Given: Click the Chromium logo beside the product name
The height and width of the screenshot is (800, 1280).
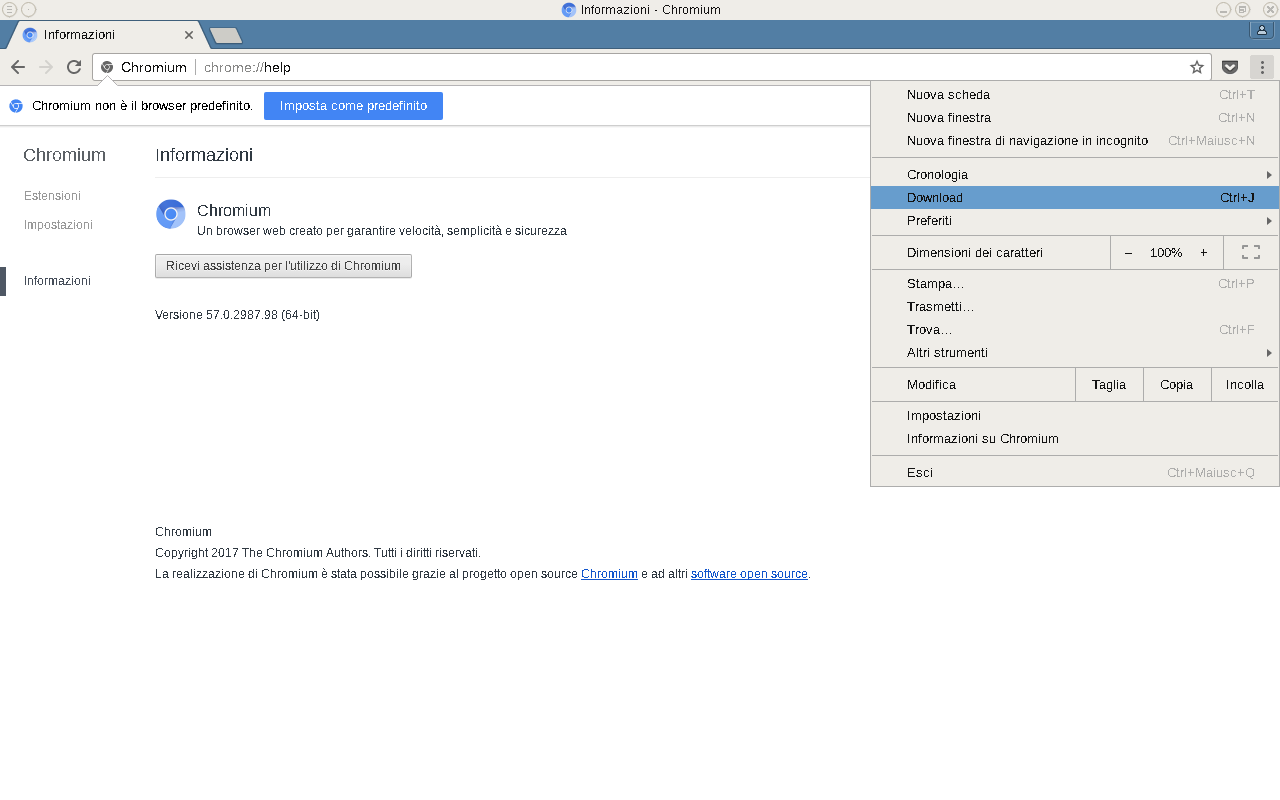Looking at the screenshot, I should click(171, 214).
